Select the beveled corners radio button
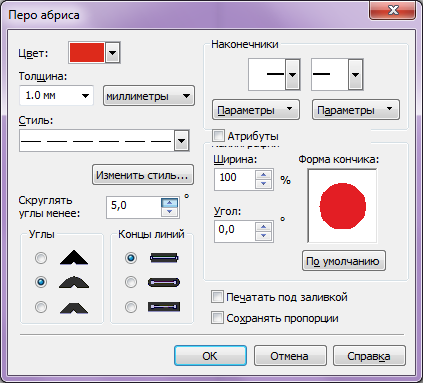Screen dimensions: 423x383 pyautogui.click(x=41, y=307)
